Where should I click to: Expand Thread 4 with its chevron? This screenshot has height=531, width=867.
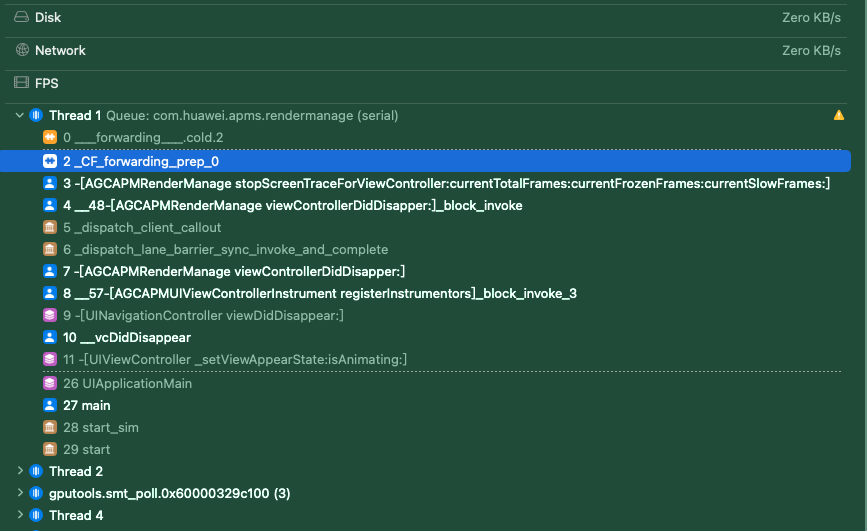coord(20,515)
